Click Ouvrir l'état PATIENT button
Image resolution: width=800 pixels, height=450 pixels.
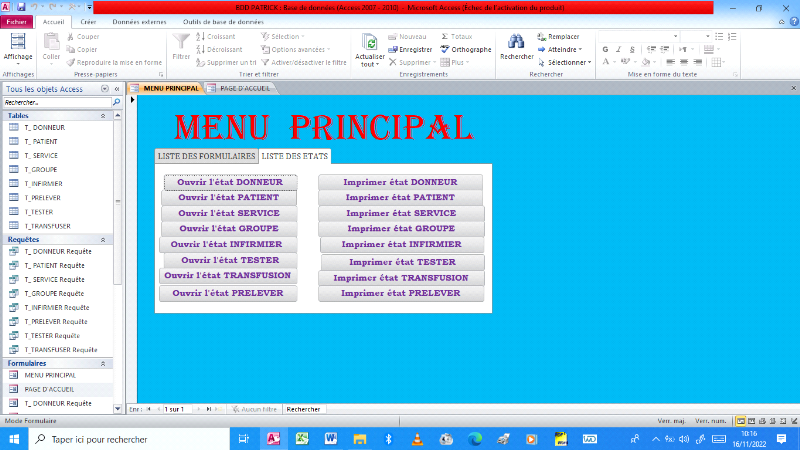click(228, 198)
